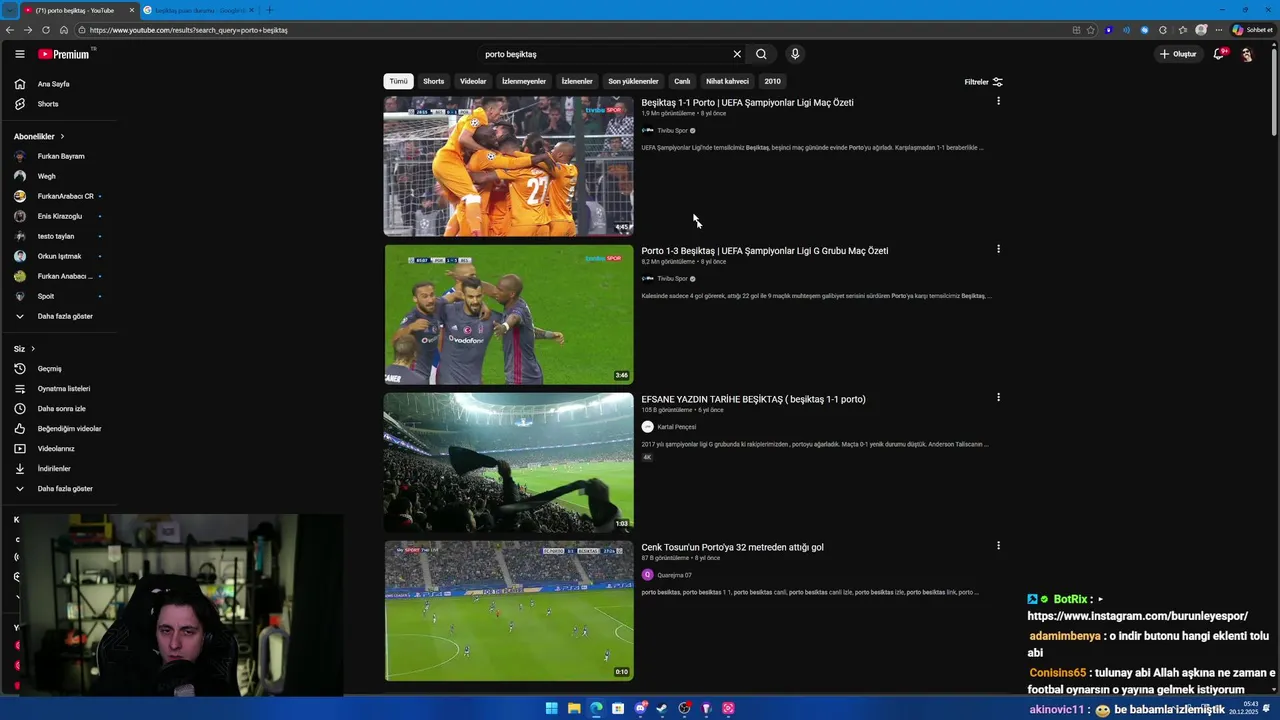Open Windows Start menu
Screen dimensions: 1280x720
(x=552, y=708)
